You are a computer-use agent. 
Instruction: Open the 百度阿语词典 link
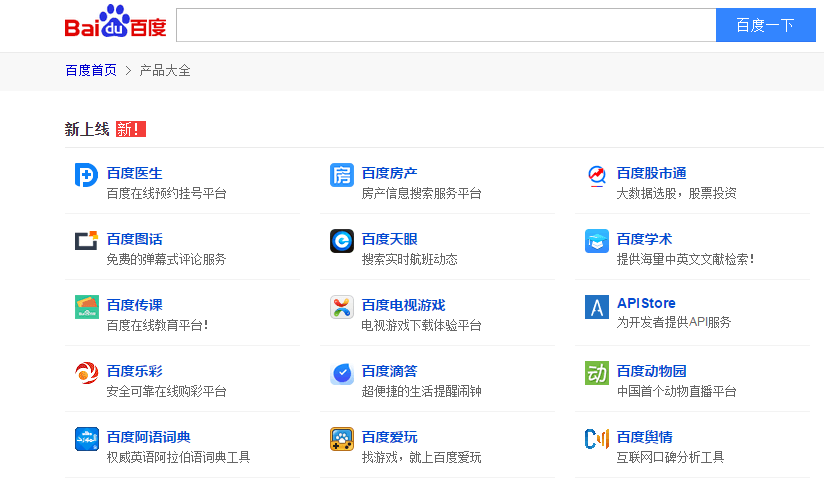point(149,437)
